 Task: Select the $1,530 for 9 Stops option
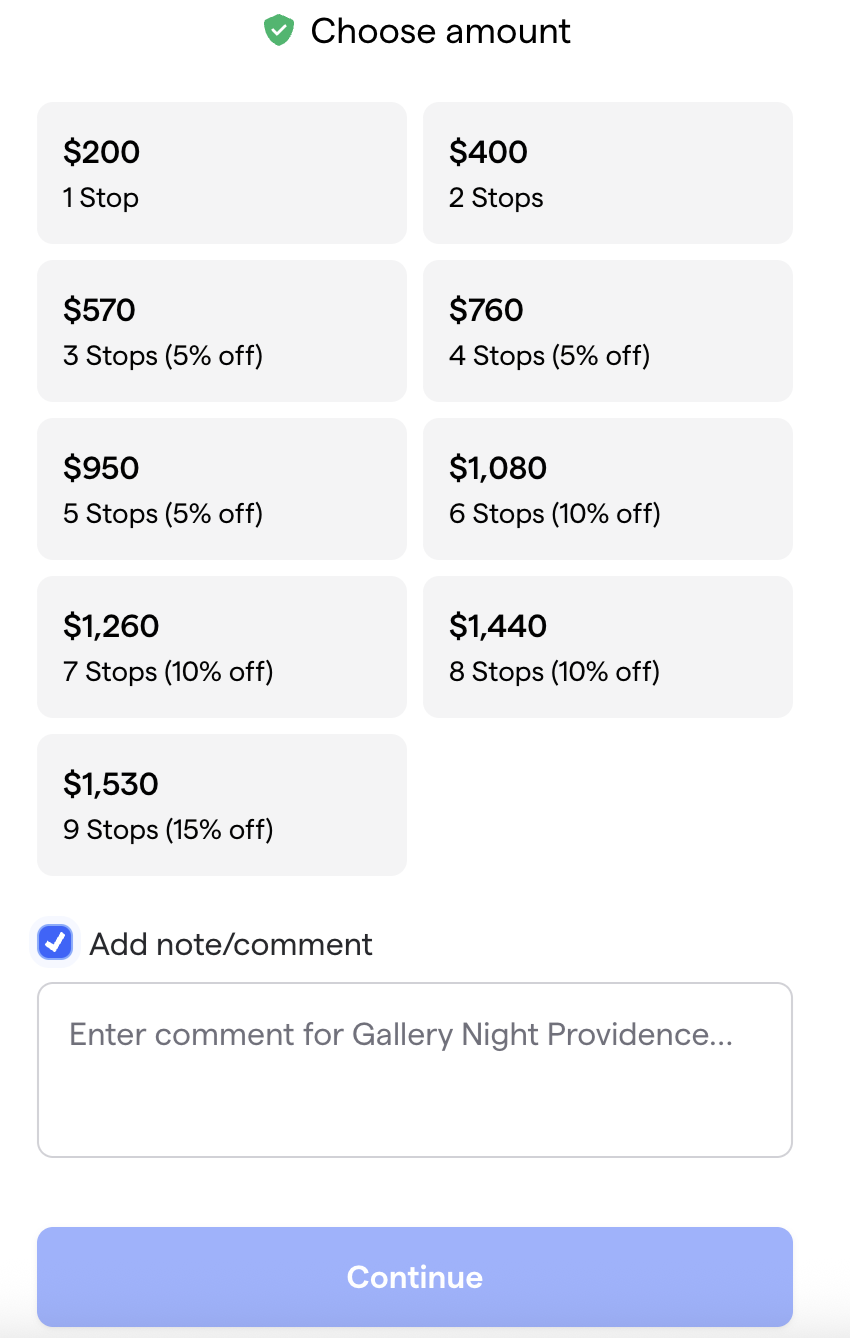[x=221, y=804]
